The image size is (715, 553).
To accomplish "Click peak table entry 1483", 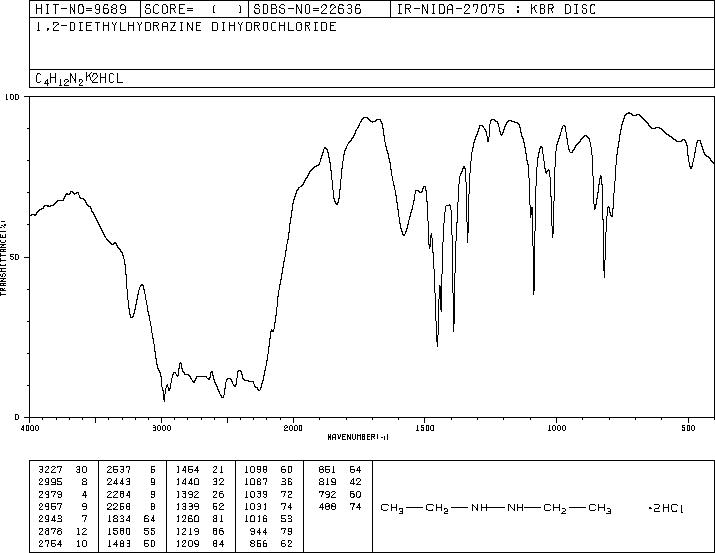I will coord(119,543).
